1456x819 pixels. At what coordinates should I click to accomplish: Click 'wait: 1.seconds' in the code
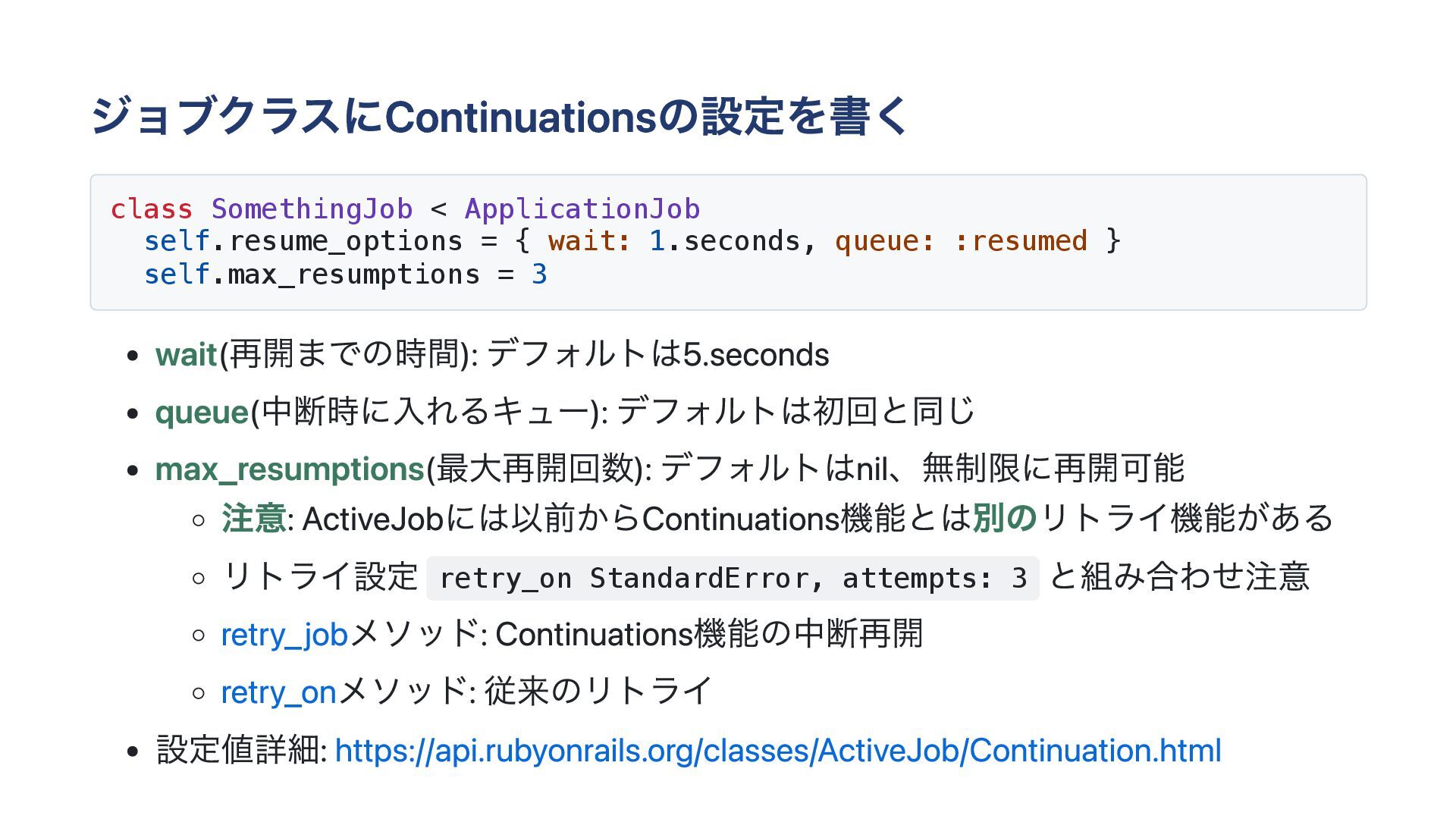tap(674, 241)
